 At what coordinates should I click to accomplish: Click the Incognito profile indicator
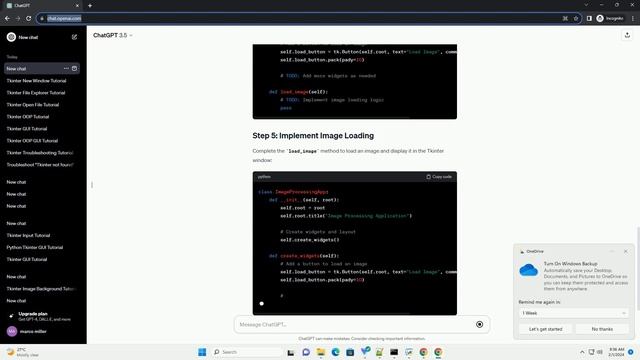610,18
